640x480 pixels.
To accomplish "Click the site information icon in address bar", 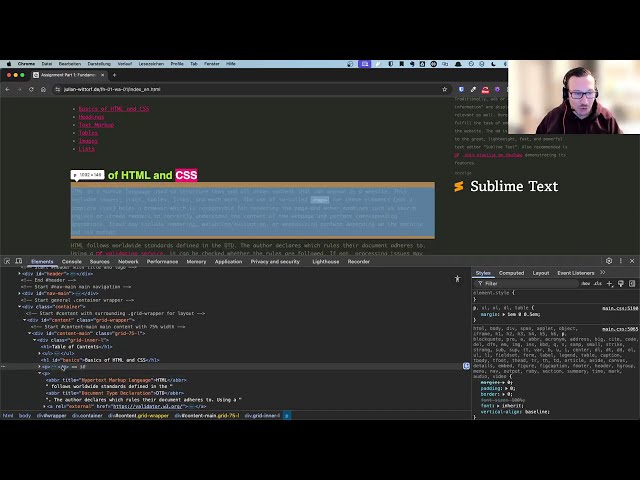I will tap(58, 89).
